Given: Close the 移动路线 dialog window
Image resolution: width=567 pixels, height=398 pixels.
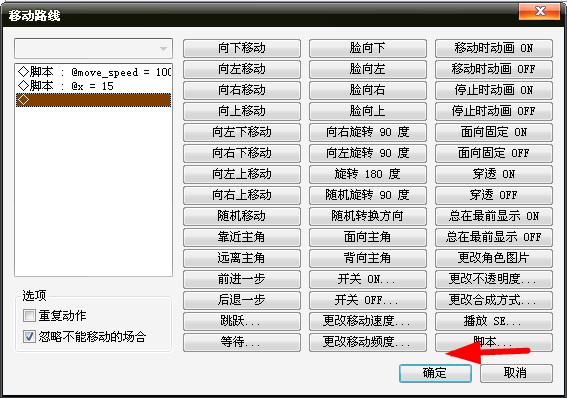Looking at the screenshot, I should [540, 12].
